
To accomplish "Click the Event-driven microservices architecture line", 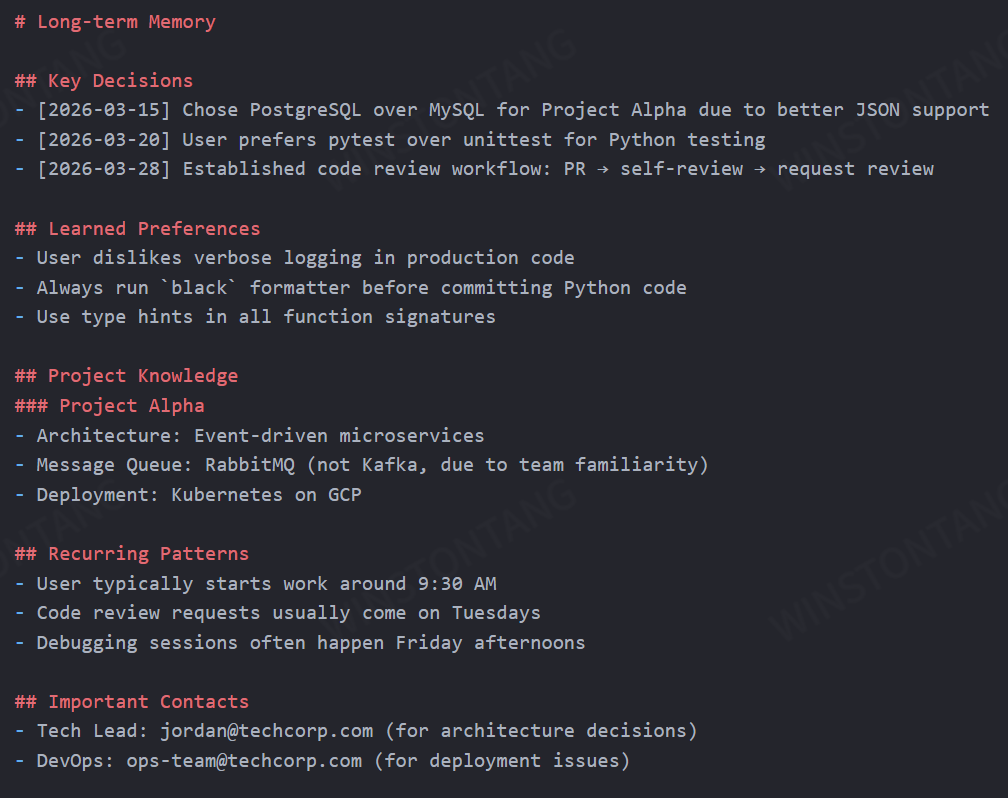I will 255,436.
